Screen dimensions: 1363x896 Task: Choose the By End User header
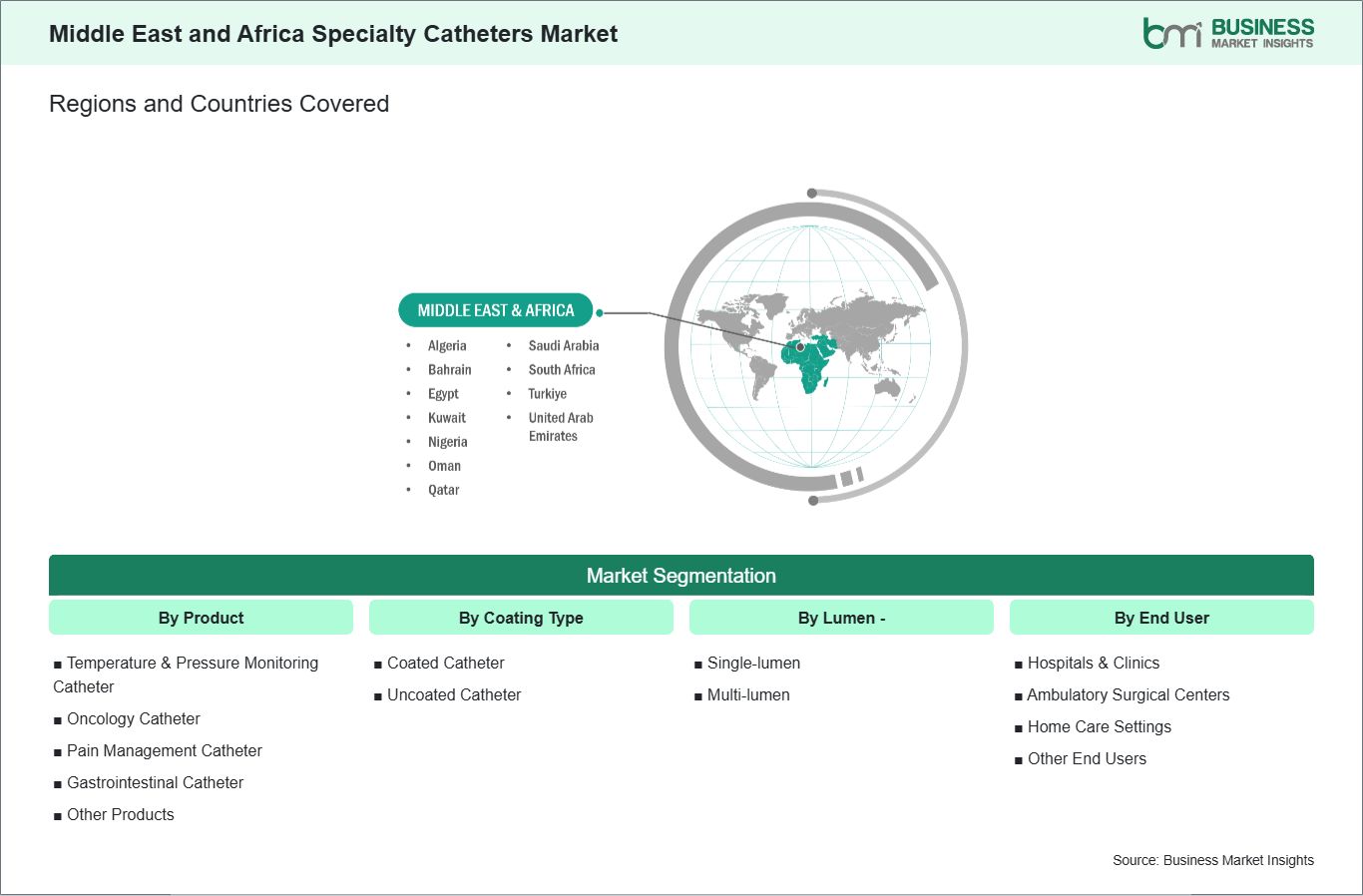(x=1161, y=618)
